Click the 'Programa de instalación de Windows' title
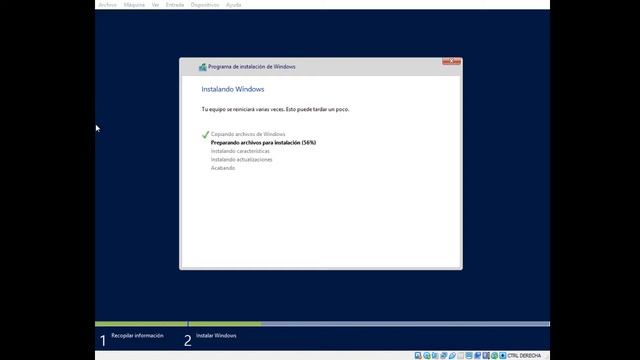Image resolution: width=640 pixels, height=360 pixels. (251, 67)
